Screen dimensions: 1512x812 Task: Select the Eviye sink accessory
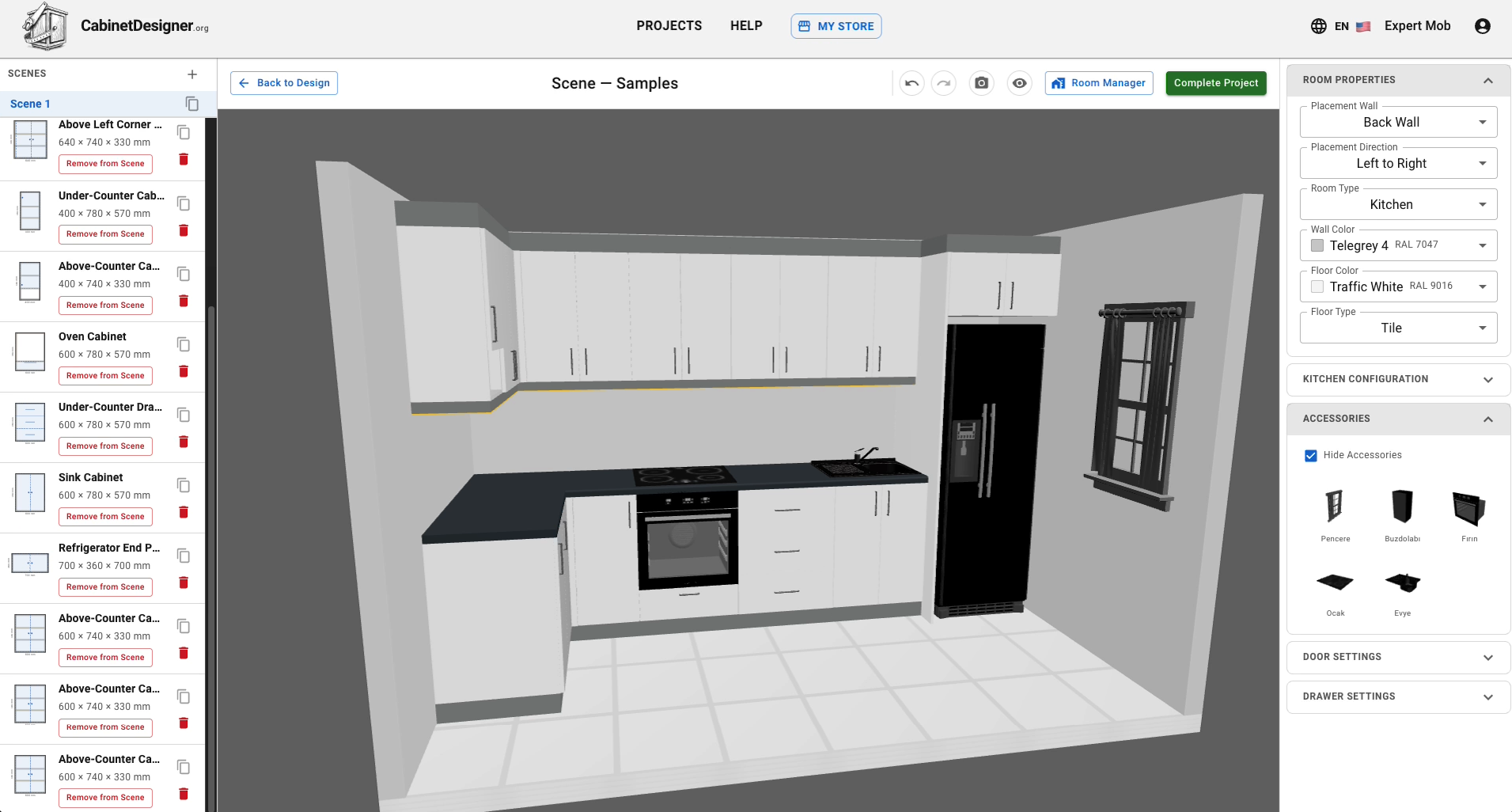[x=1403, y=594]
